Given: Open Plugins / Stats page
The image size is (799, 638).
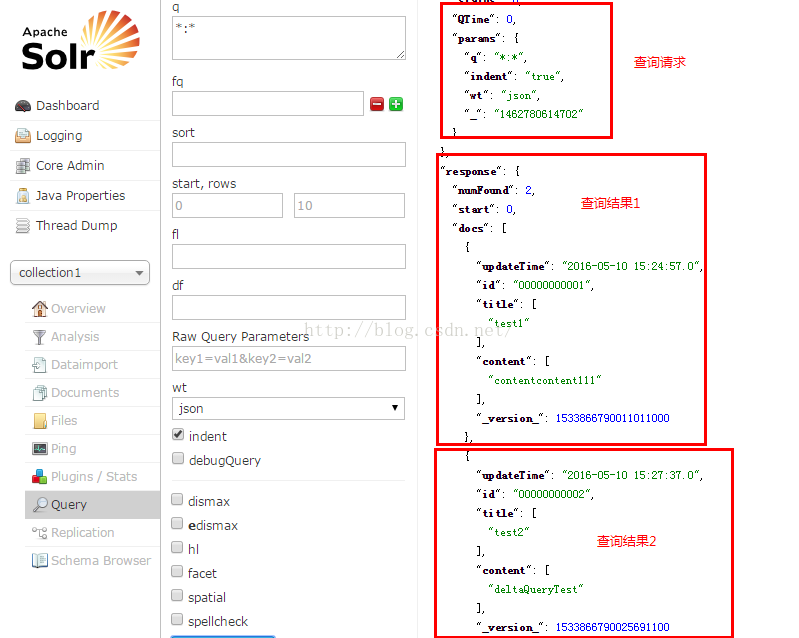Looking at the screenshot, I should click(94, 477).
